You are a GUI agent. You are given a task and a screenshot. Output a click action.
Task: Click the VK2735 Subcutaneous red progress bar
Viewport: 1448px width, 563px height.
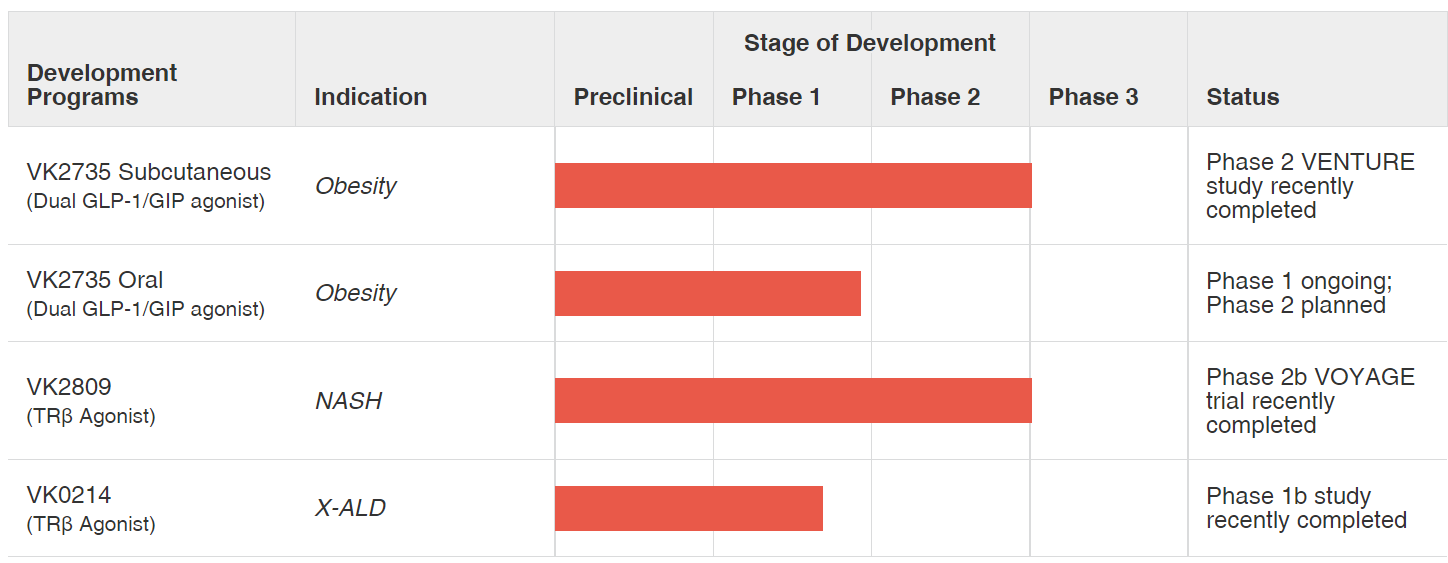coord(793,186)
